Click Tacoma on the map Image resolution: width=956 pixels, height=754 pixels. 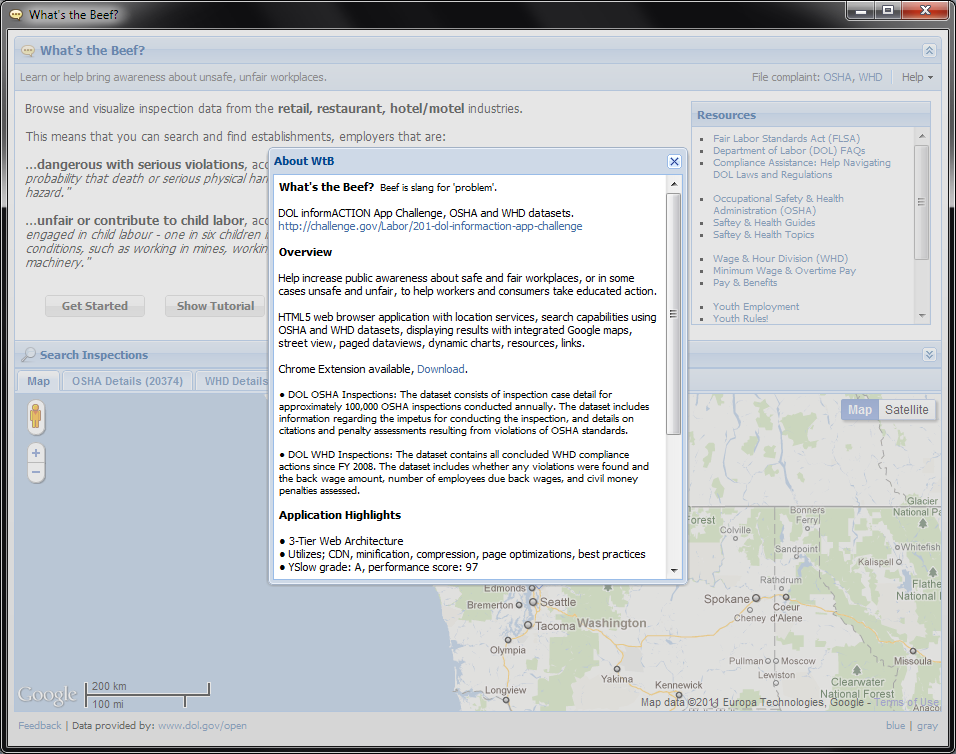(x=549, y=625)
